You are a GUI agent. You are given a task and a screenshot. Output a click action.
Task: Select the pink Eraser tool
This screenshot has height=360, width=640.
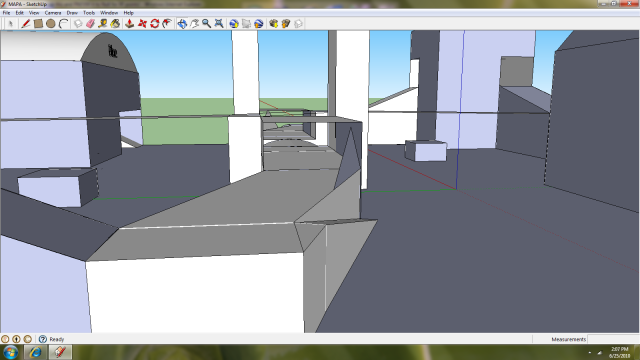tap(90, 24)
